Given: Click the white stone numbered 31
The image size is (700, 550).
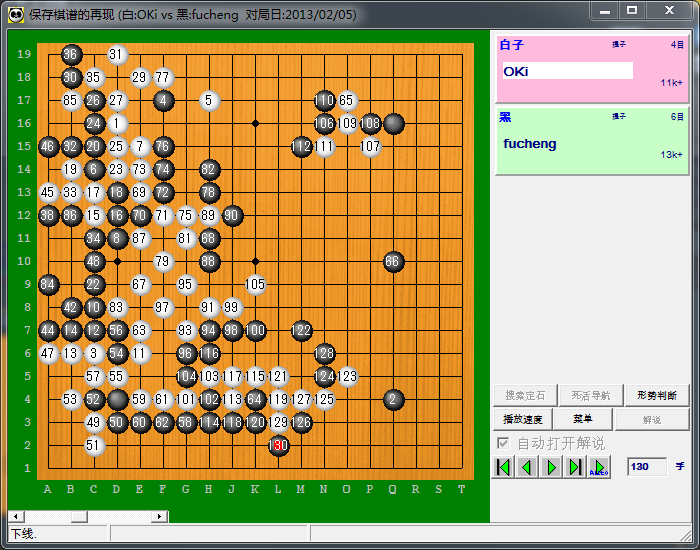Looking at the screenshot, I should click(117, 54).
